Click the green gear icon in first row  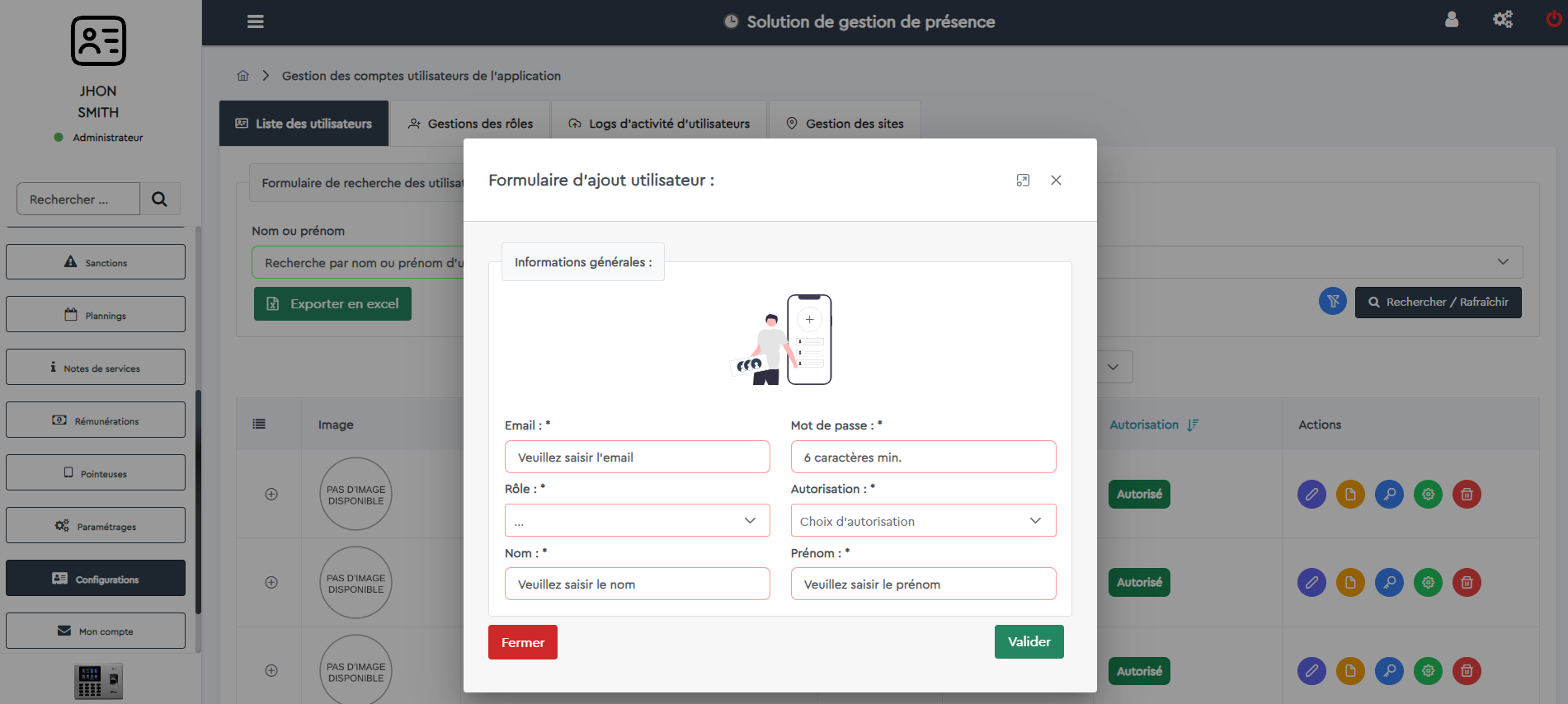point(1428,494)
